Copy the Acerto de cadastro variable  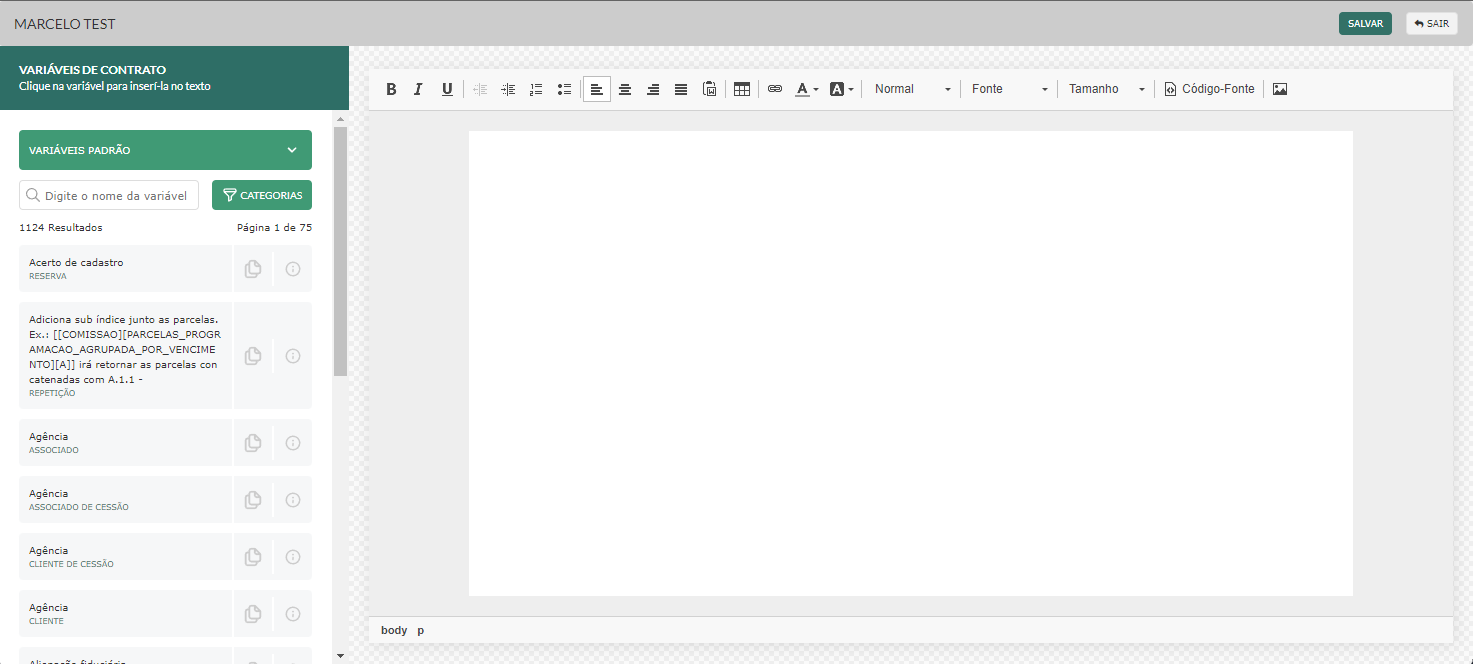pyautogui.click(x=253, y=268)
